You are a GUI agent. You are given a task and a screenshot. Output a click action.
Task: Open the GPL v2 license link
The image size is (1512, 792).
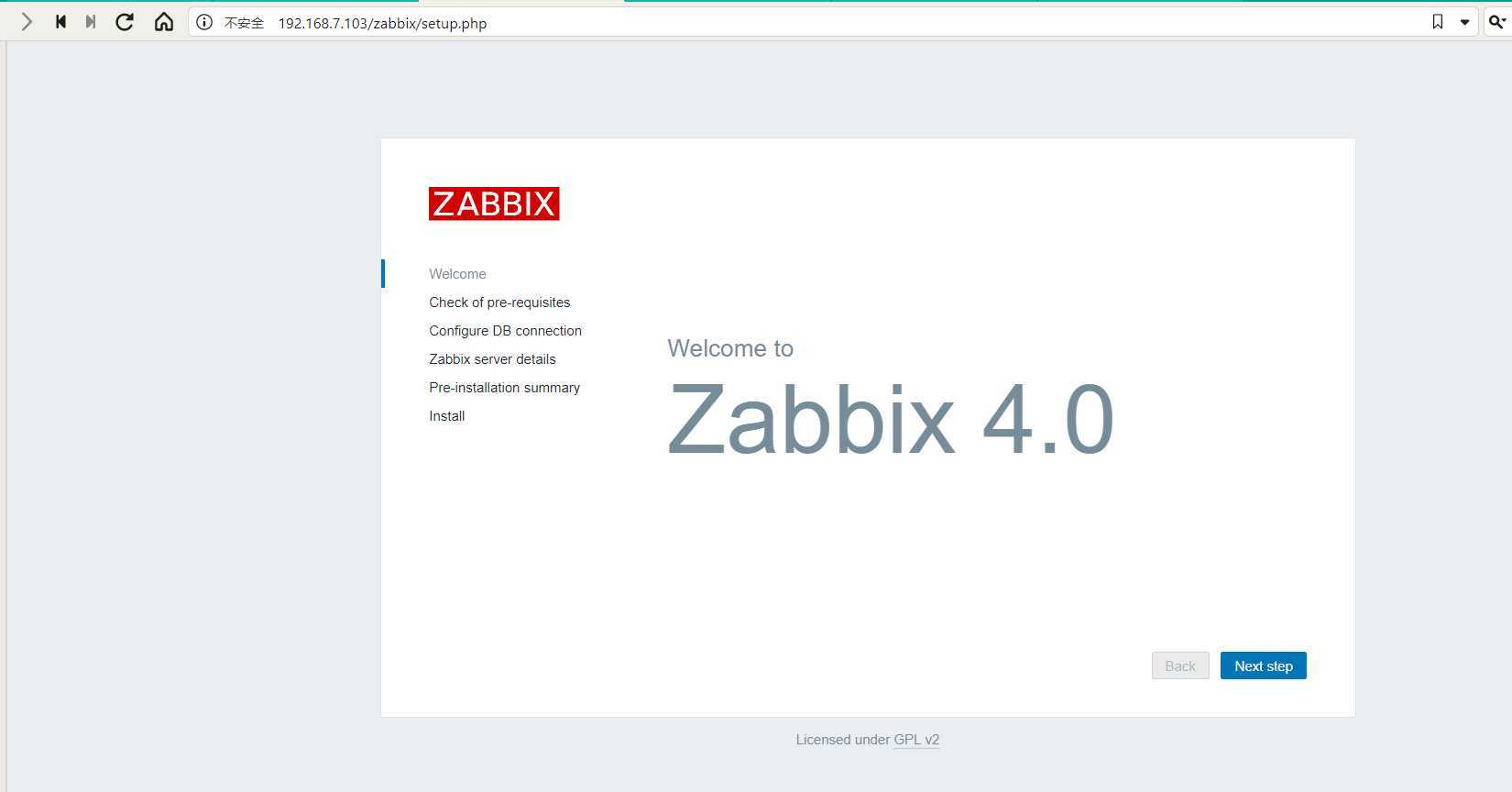(916, 740)
